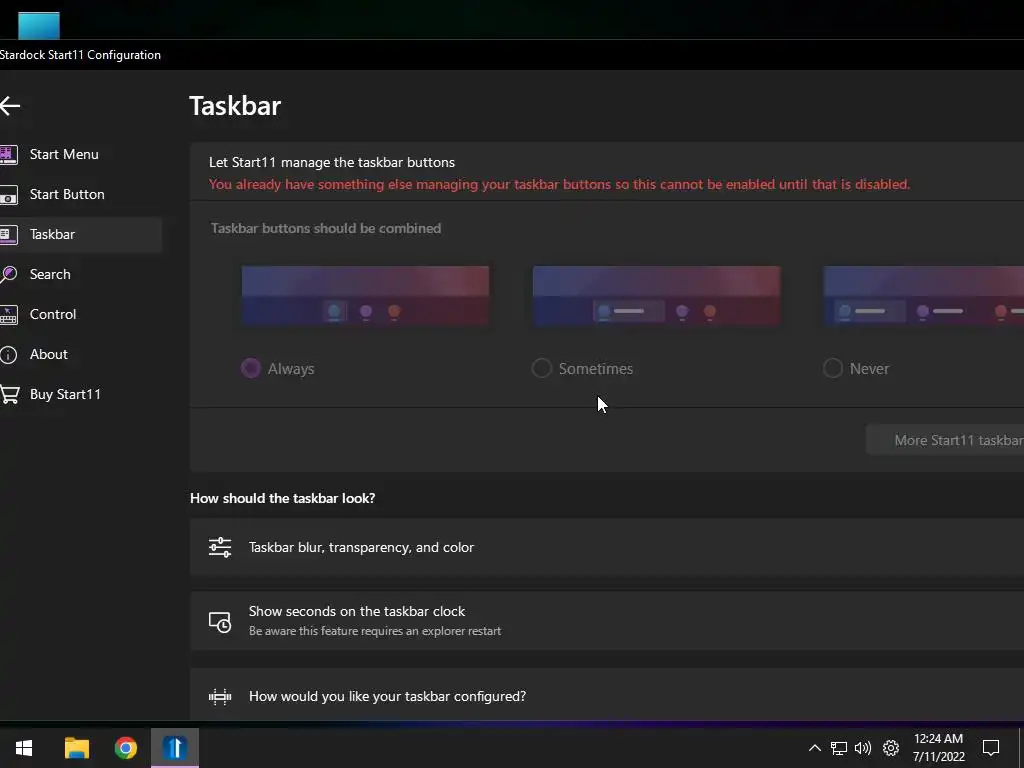Viewport: 1024px width, 768px height.
Task: Click the explorer restart notice text
Action: [375, 632]
